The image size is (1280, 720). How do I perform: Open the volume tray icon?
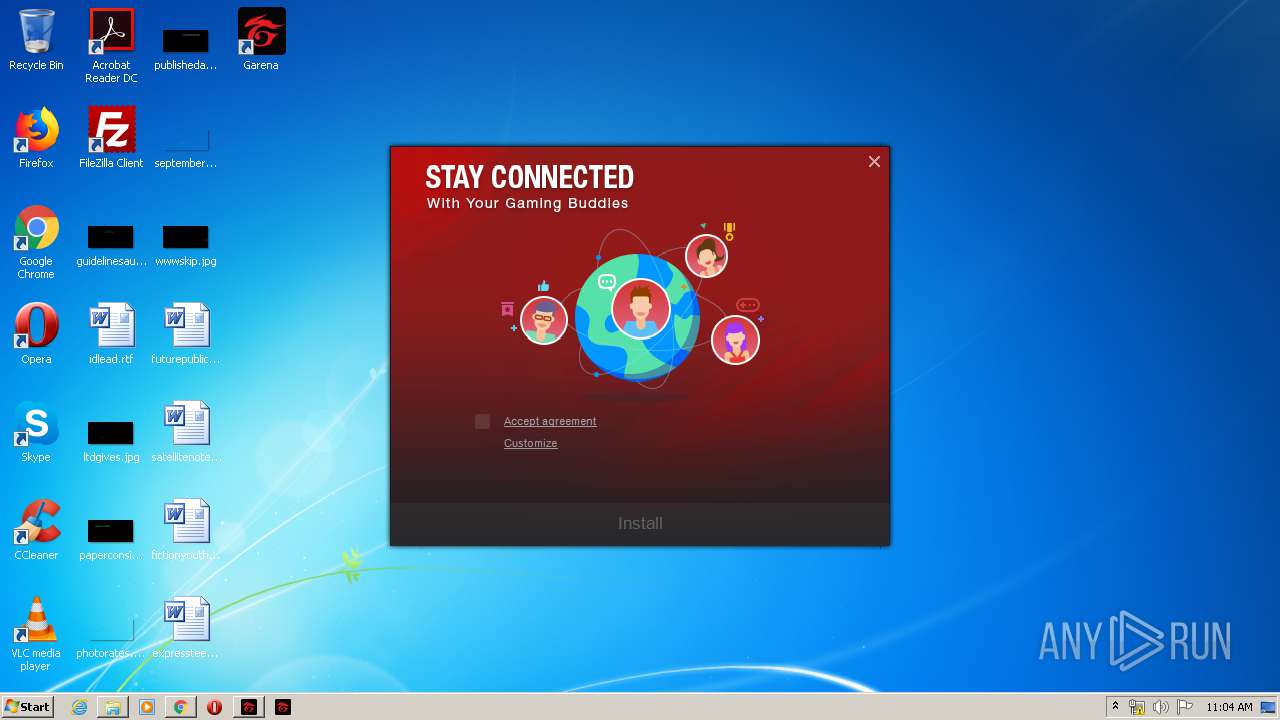(x=1161, y=707)
